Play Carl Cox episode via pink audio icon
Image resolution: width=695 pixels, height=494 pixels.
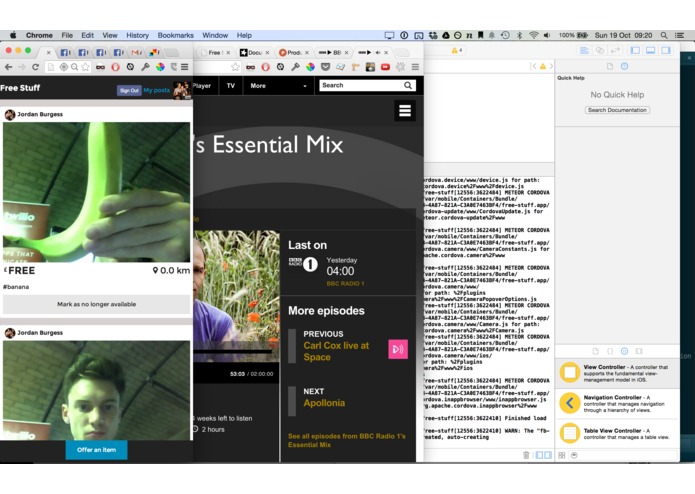(x=398, y=349)
